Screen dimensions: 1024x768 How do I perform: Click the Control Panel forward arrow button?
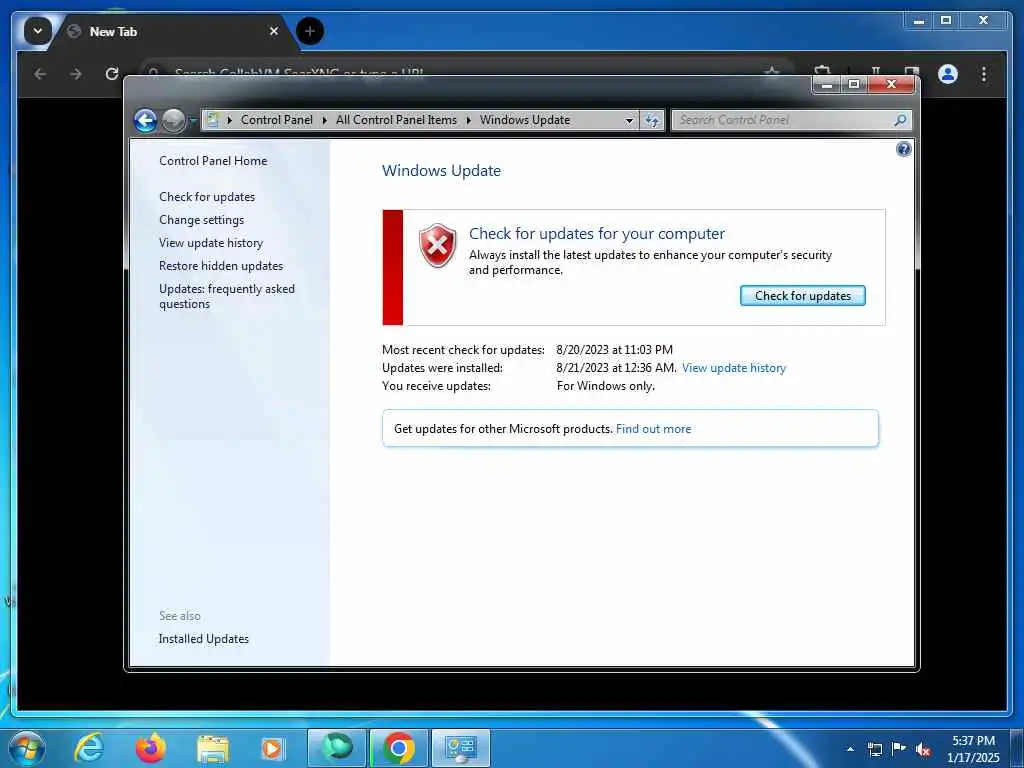point(173,120)
